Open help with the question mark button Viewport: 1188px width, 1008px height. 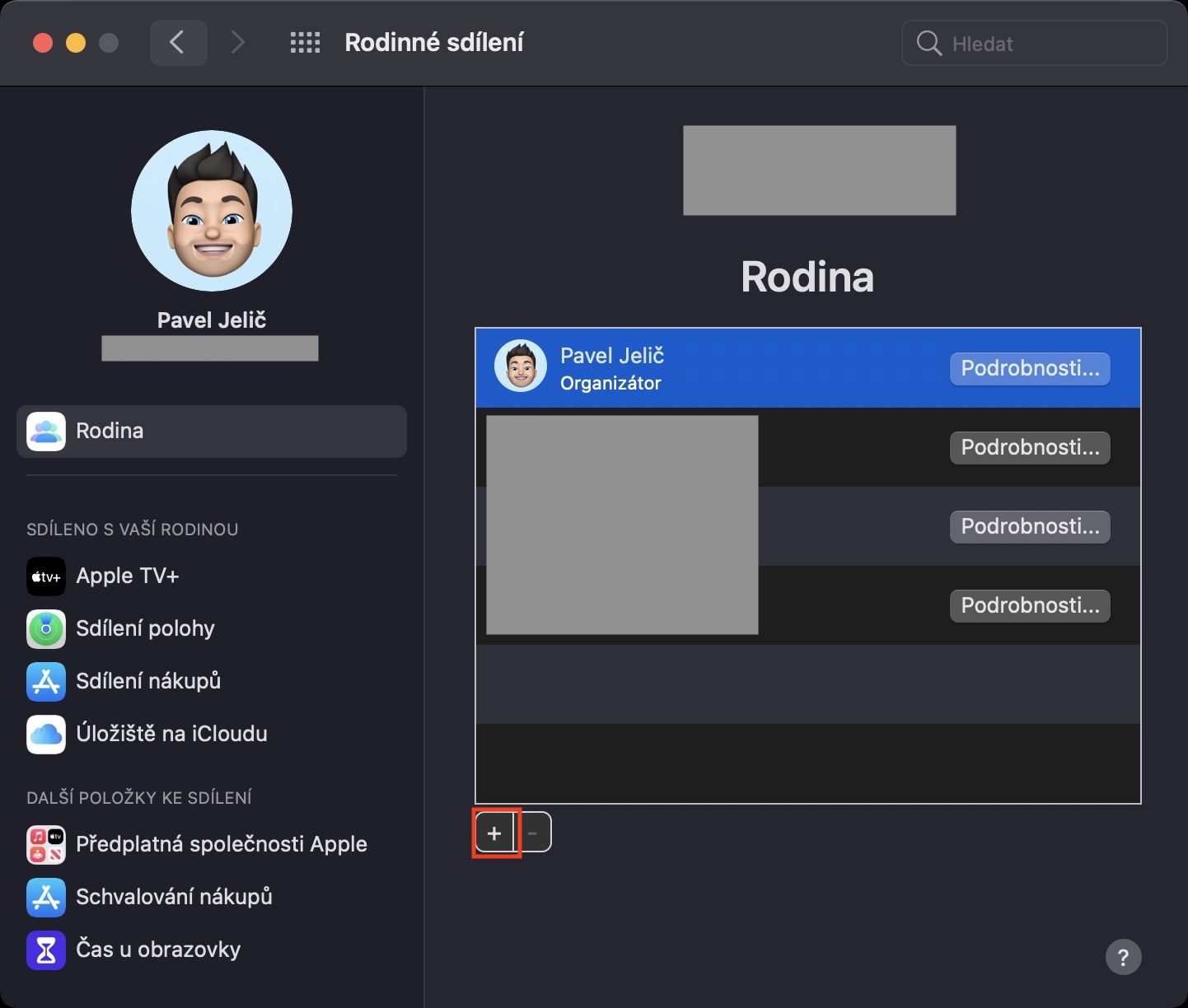[x=1124, y=957]
